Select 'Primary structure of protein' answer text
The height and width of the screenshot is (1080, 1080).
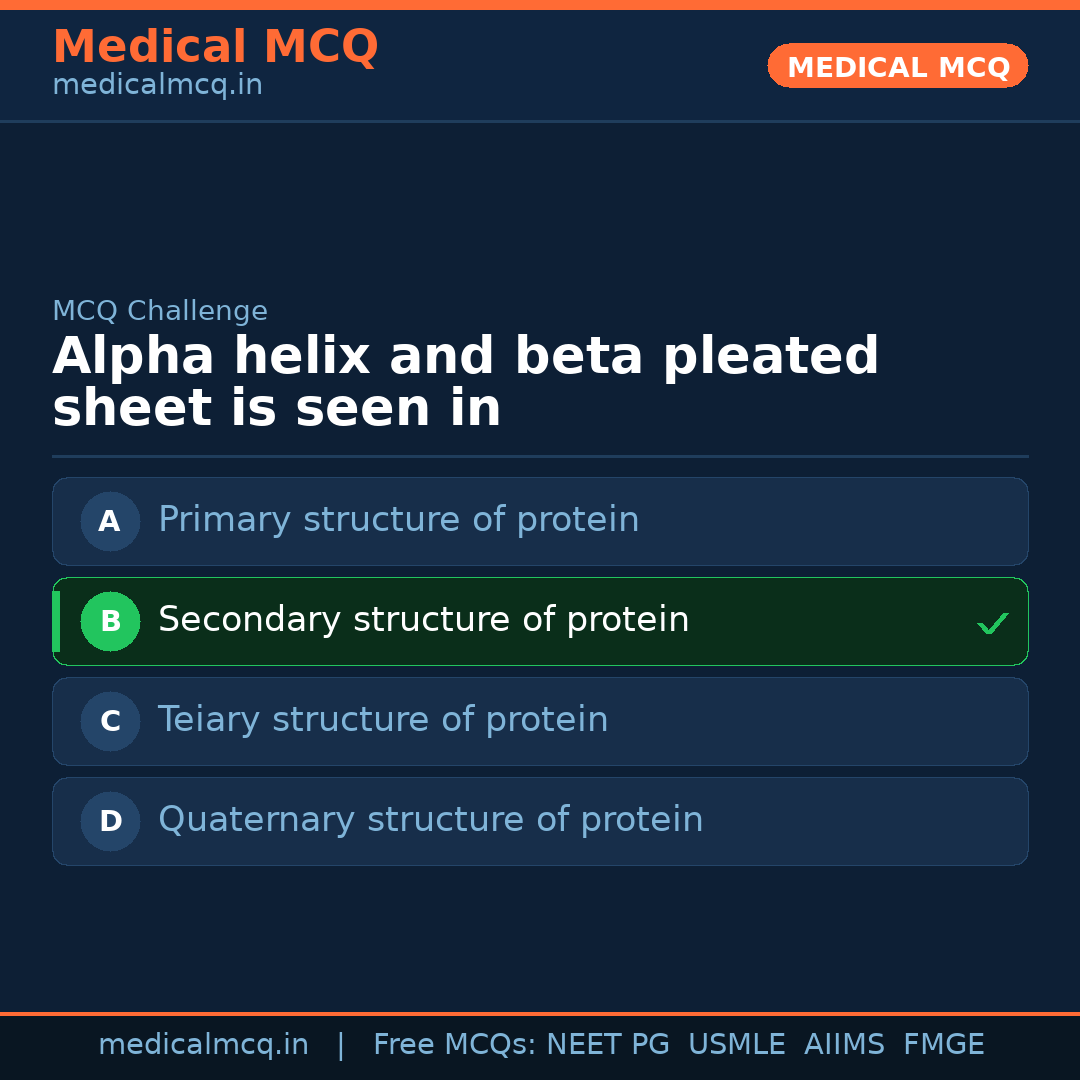click(x=398, y=520)
